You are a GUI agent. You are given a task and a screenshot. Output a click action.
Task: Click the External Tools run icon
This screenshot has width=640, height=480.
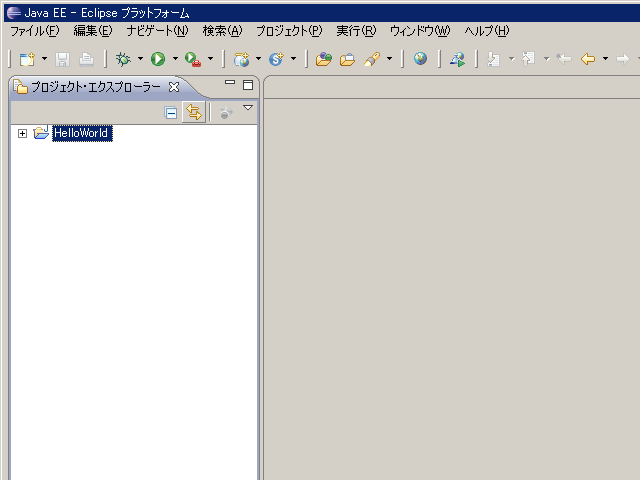pos(193,59)
